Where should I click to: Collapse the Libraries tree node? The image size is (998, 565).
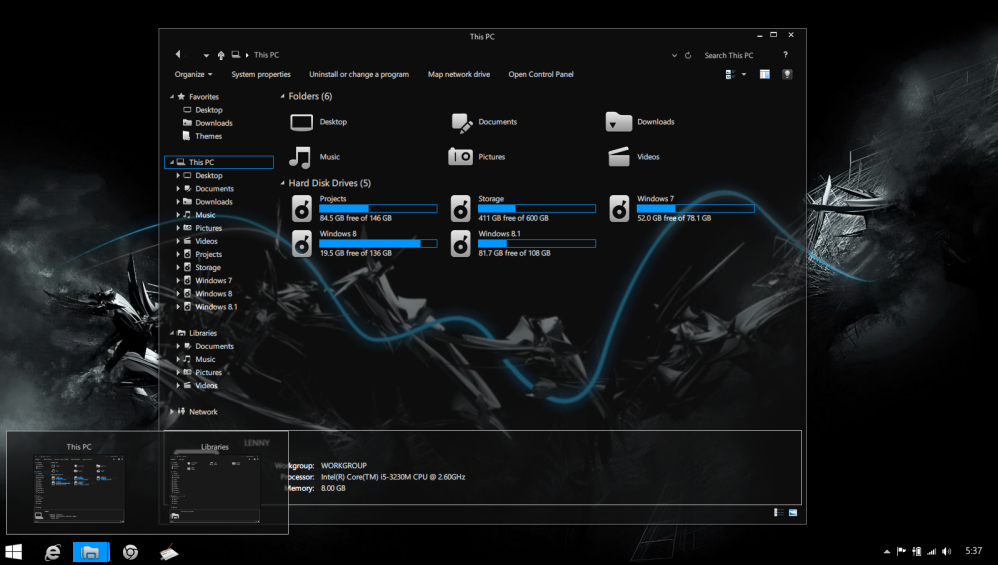[x=172, y=333]
